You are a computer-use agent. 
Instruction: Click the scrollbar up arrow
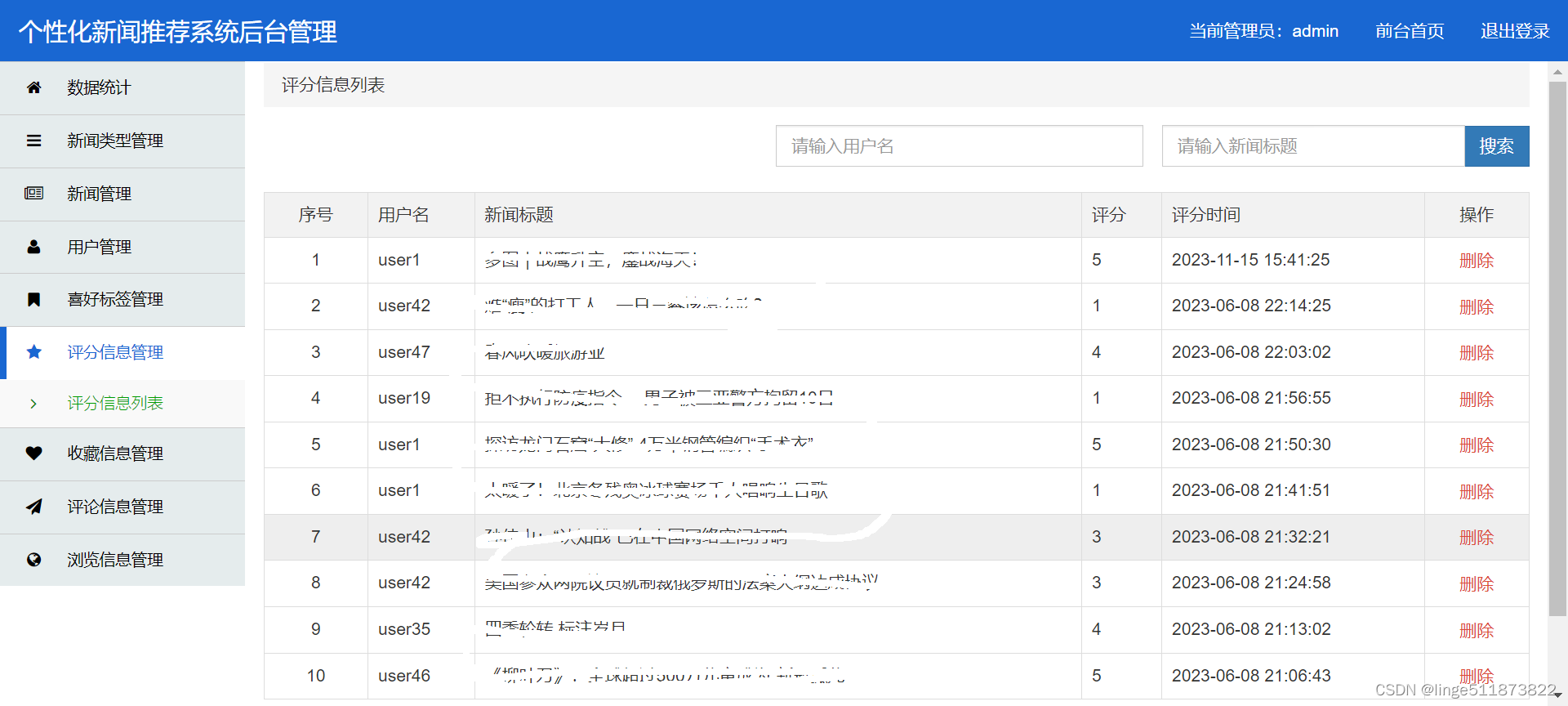click(x=1557, y=72)
